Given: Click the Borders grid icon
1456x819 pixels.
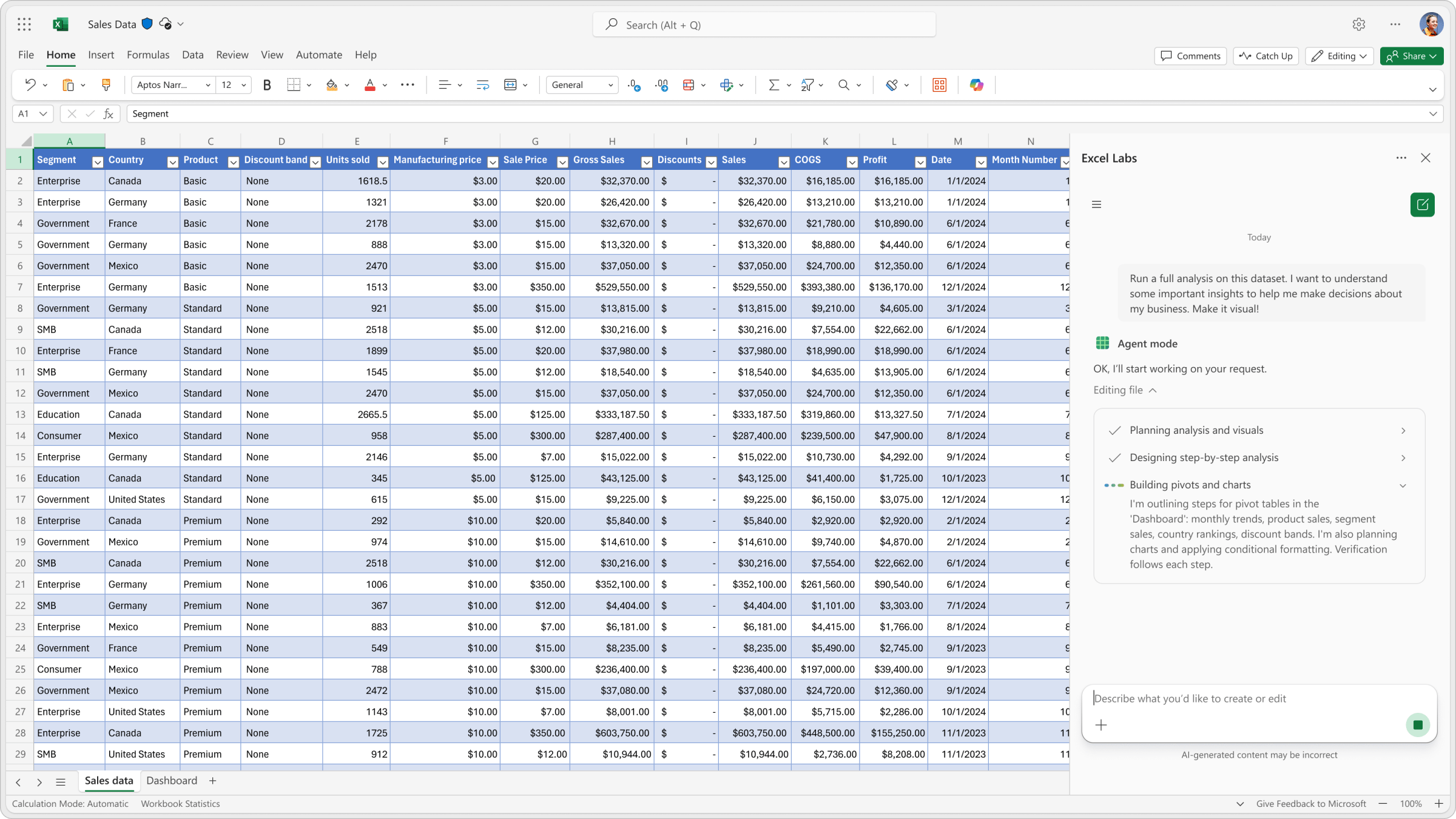Looking at the screenshot, I should pyautogui.click(x=294, y=85).
